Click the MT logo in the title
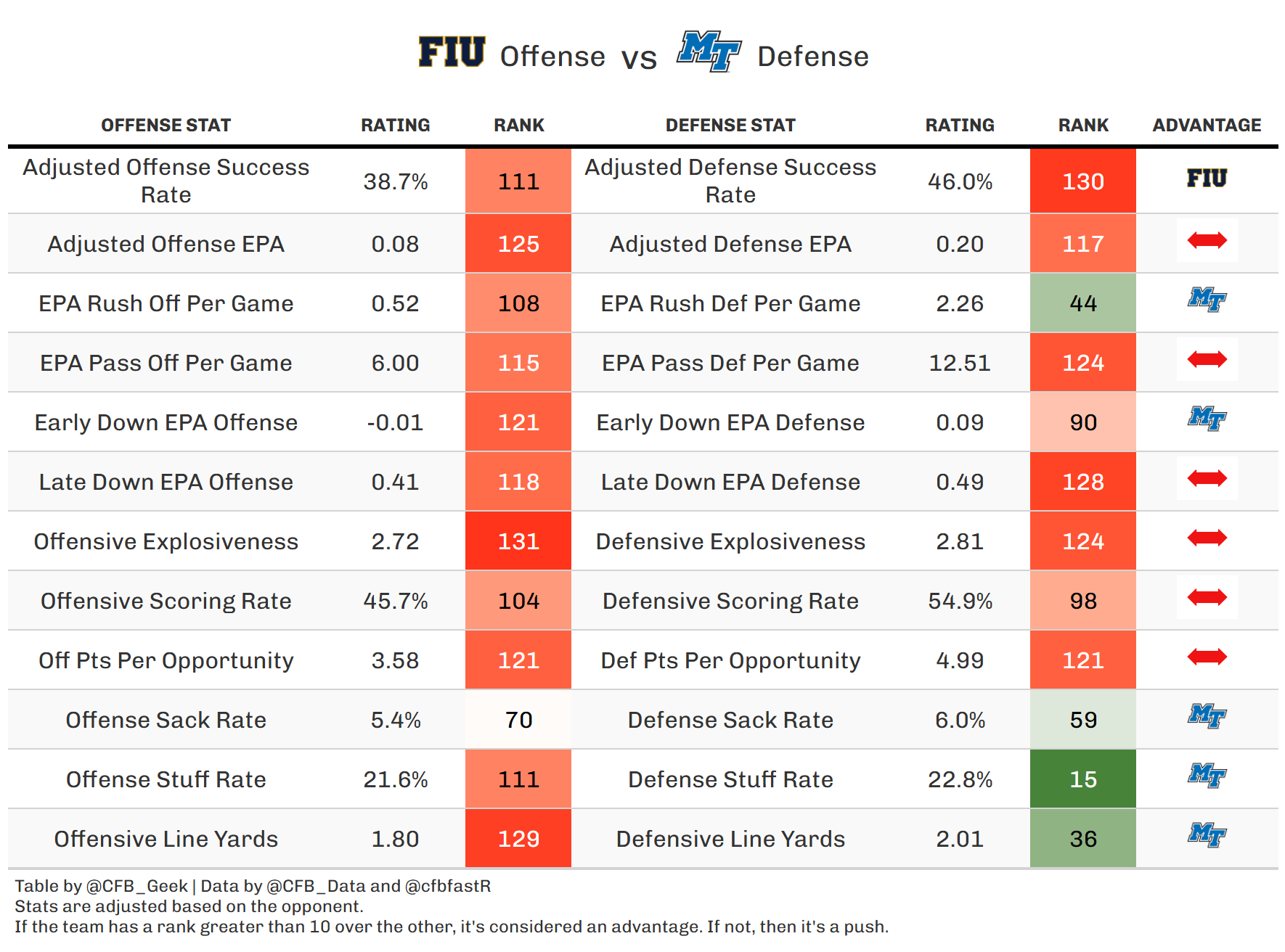Image resolution: width=1285 pixels, height=952 pixels. [x=709, y=52]
